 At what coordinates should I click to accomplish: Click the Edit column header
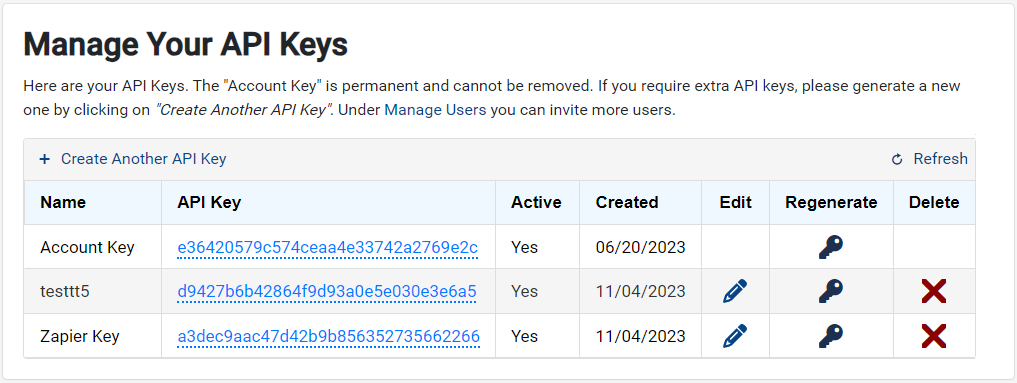pos(736,202)
